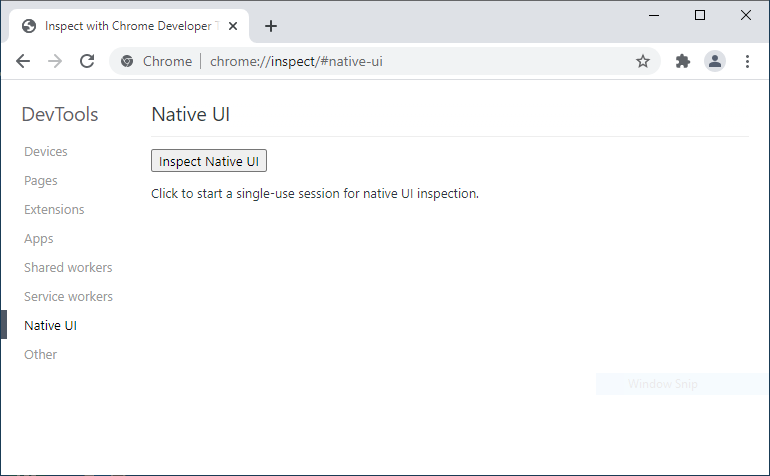This screenshot has height=476, width=770.
Task: Open the Service workers section
Action: click(x=68, y=297)
